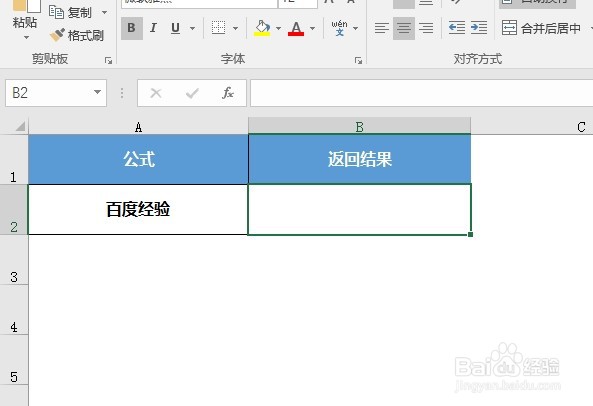
Task: Open Name Box dropdown arrow
Action: [98, 92]
